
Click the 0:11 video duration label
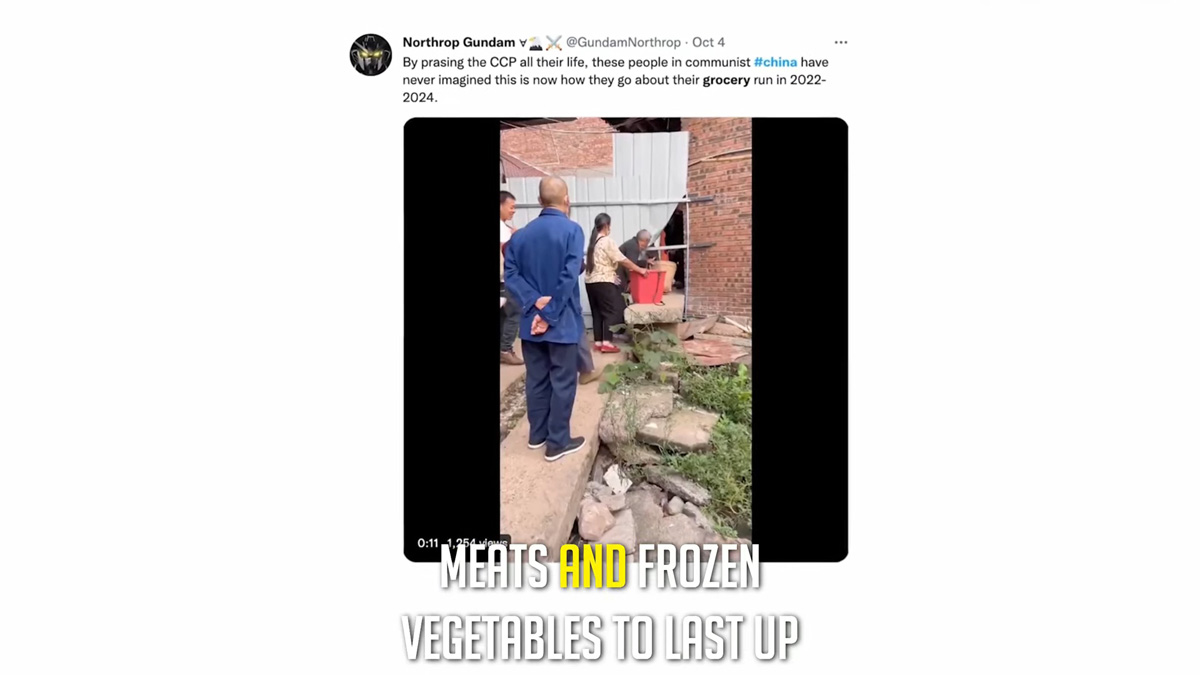point(428,543)
